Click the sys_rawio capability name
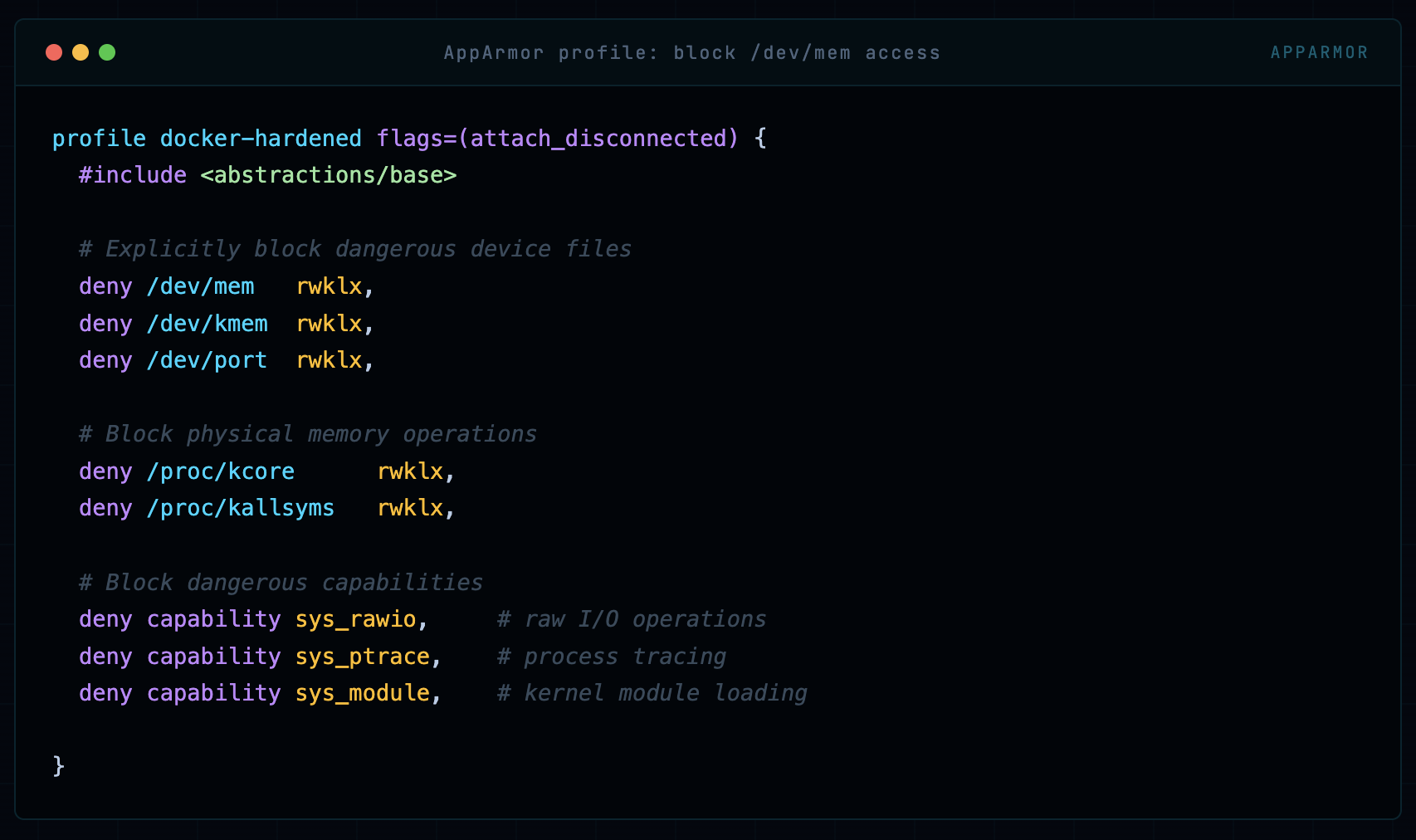1416x840 pixels. tap(355, 619)
